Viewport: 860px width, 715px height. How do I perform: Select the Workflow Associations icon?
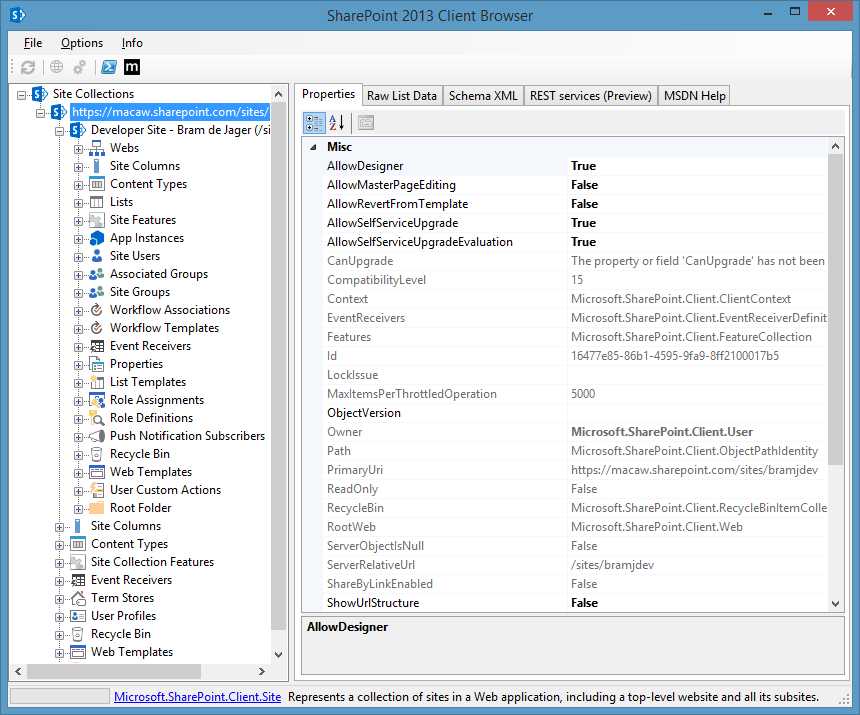pyautogui.click(x=97, y=310)
